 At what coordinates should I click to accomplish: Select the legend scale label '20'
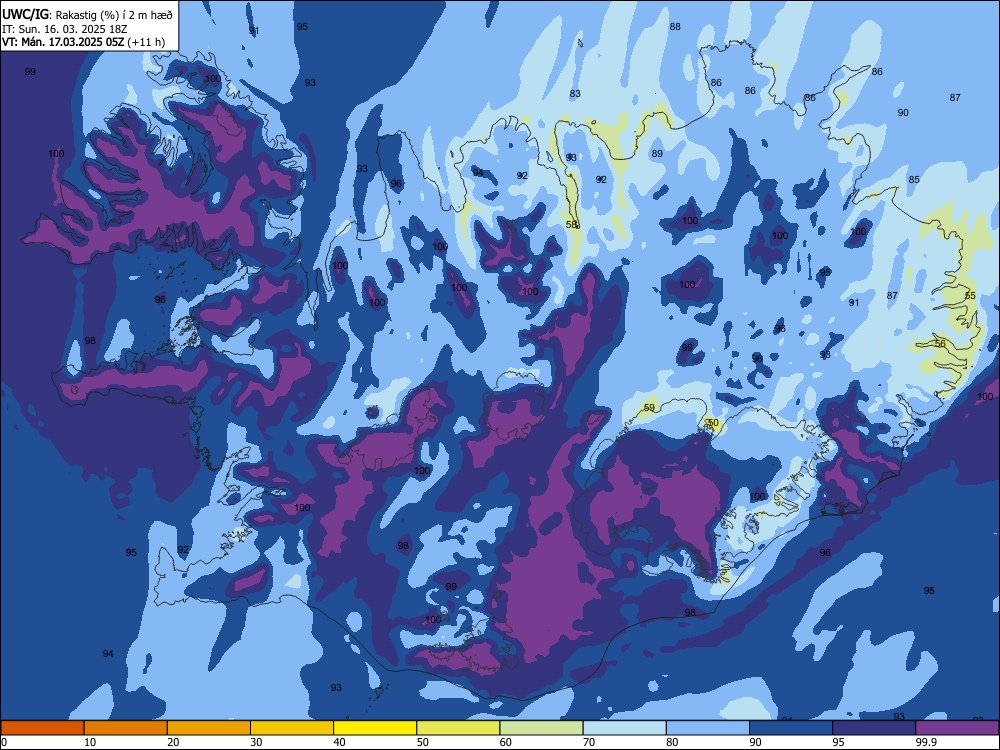(173, 742)
